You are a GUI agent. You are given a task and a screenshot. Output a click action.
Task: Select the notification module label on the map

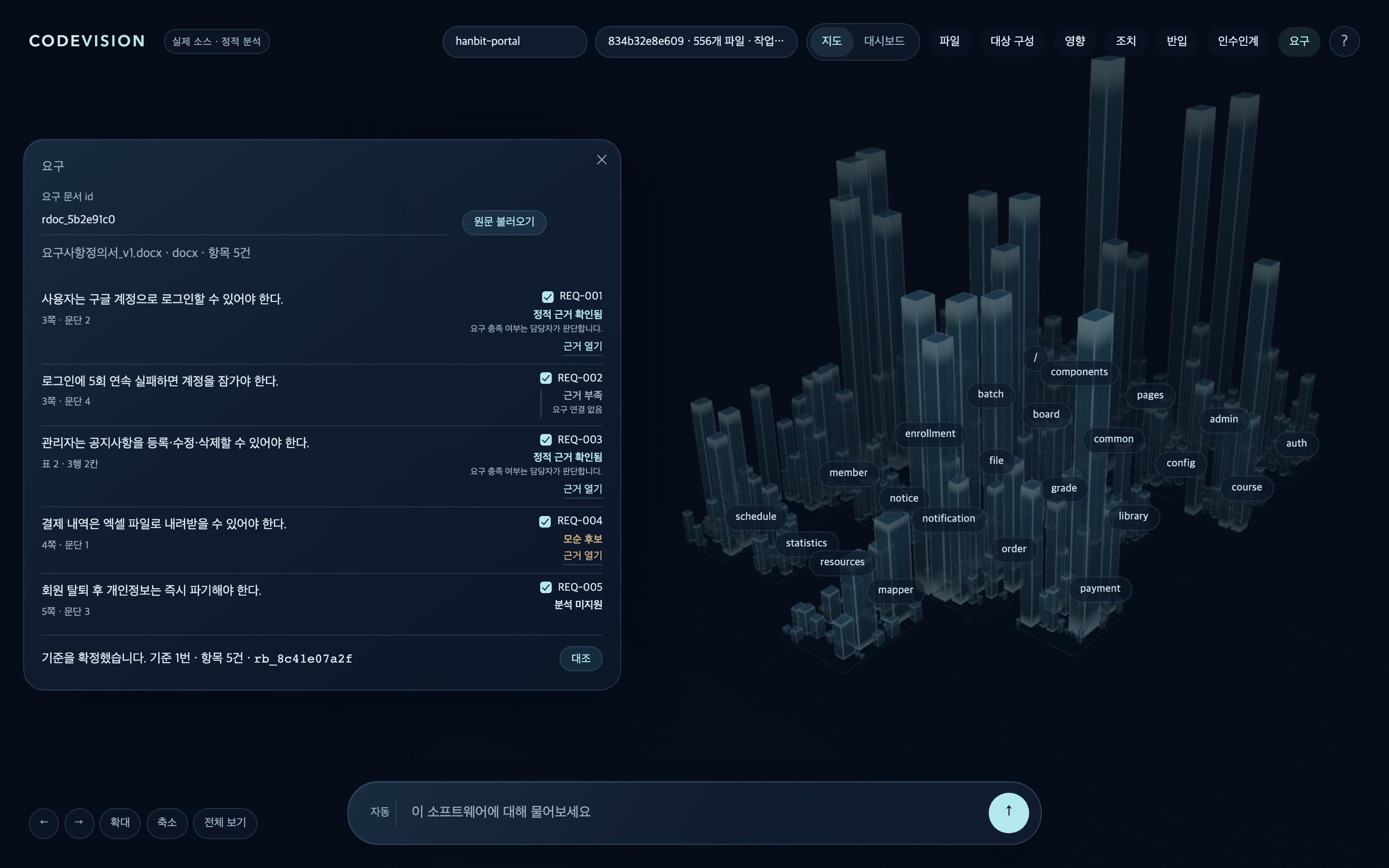coord(948,518)
